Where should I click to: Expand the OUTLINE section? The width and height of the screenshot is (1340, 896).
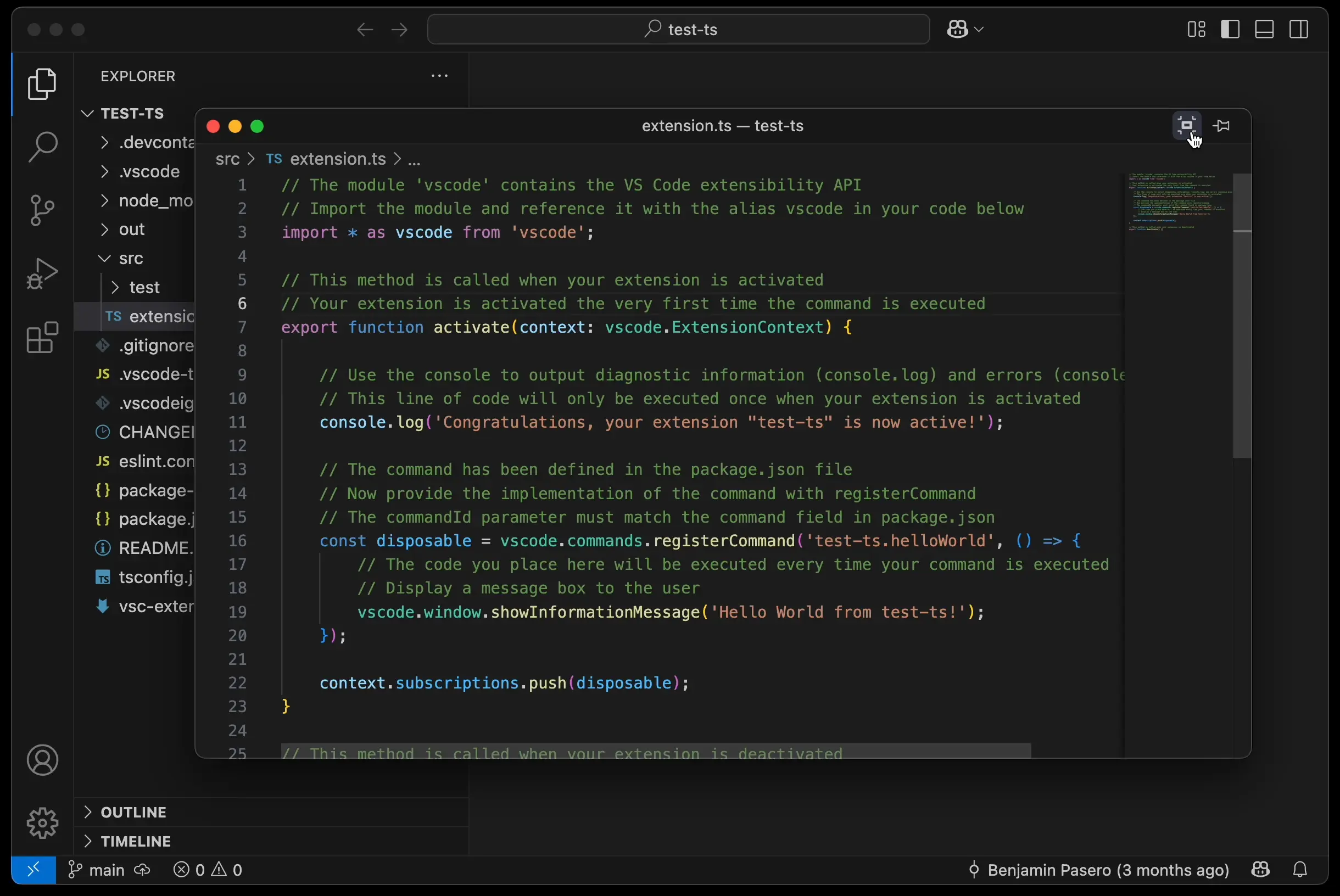[x=271, y=812]
